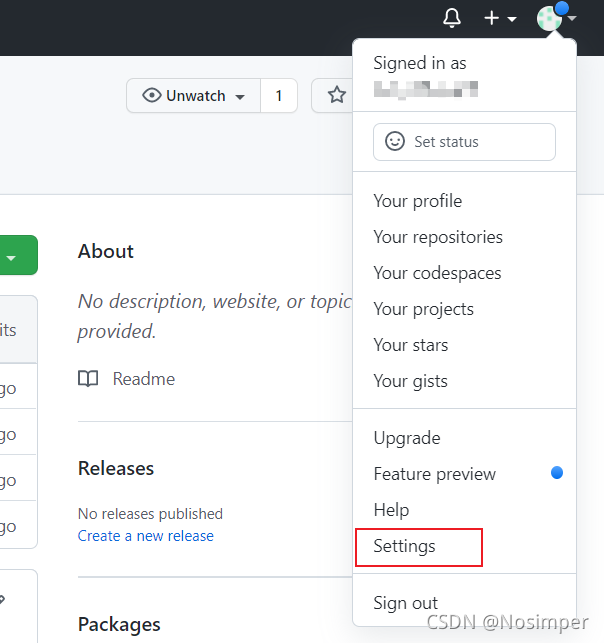This screenshot has width=604, height=643.
Task: Click the book icon beside Readme
Action: [88, 379]
